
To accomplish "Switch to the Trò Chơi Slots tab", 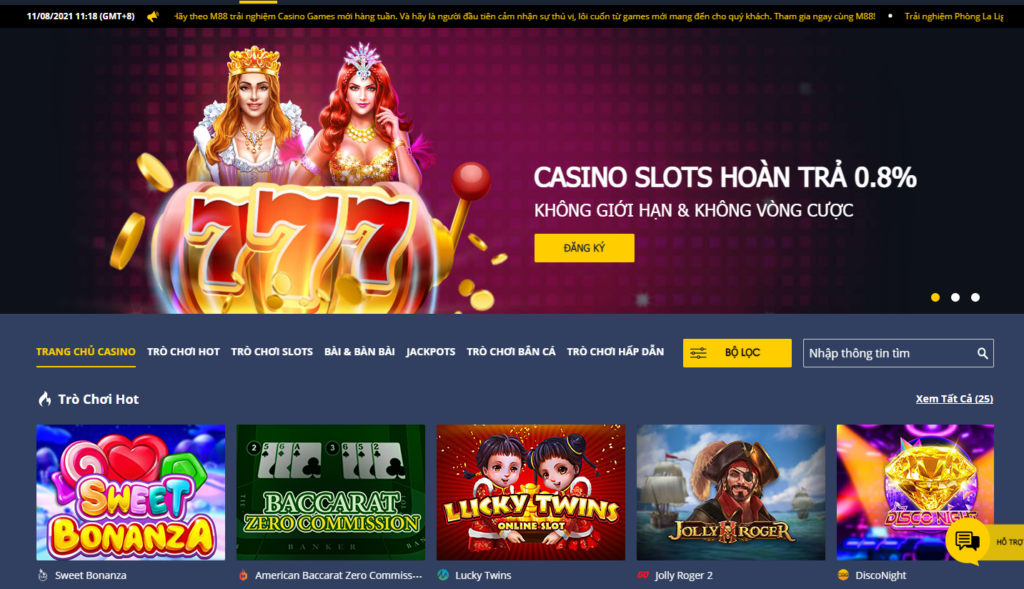I will (272, 352).
